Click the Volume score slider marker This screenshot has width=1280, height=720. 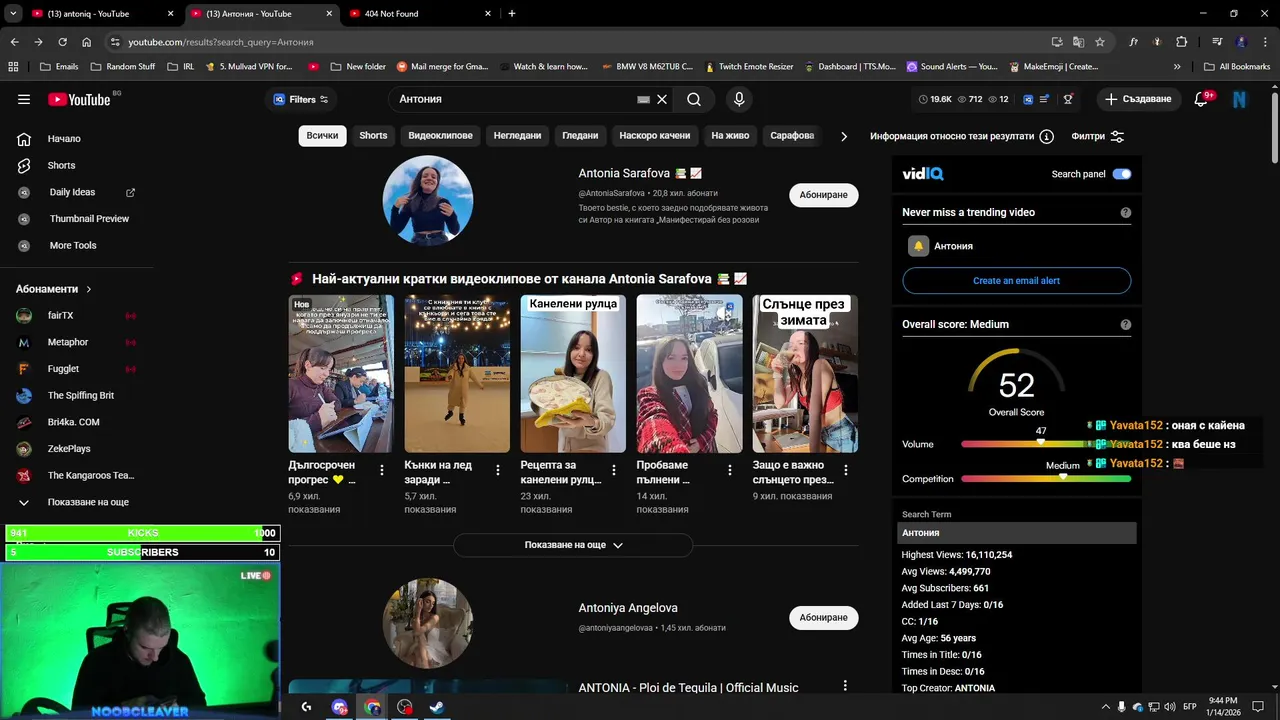point(1041,443)
